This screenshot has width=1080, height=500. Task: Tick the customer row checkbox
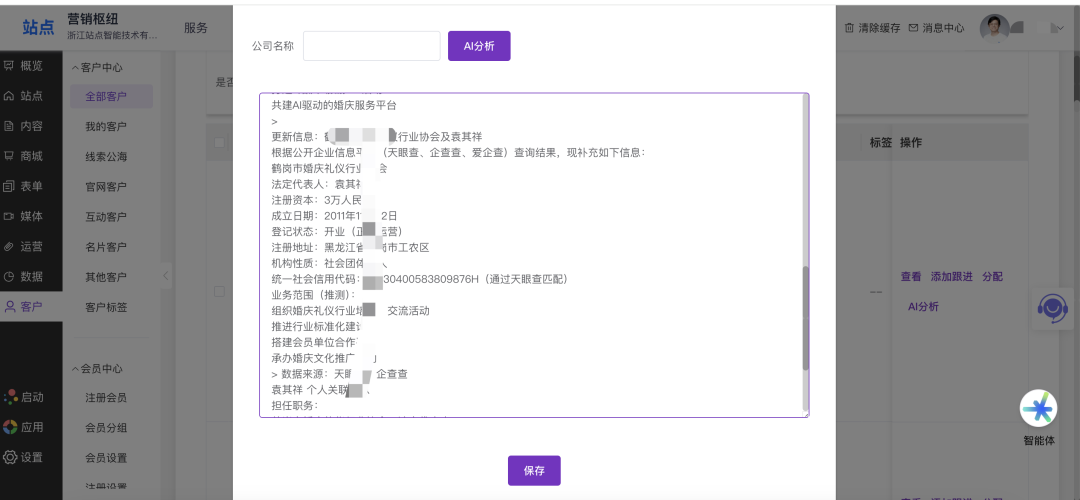220,291
